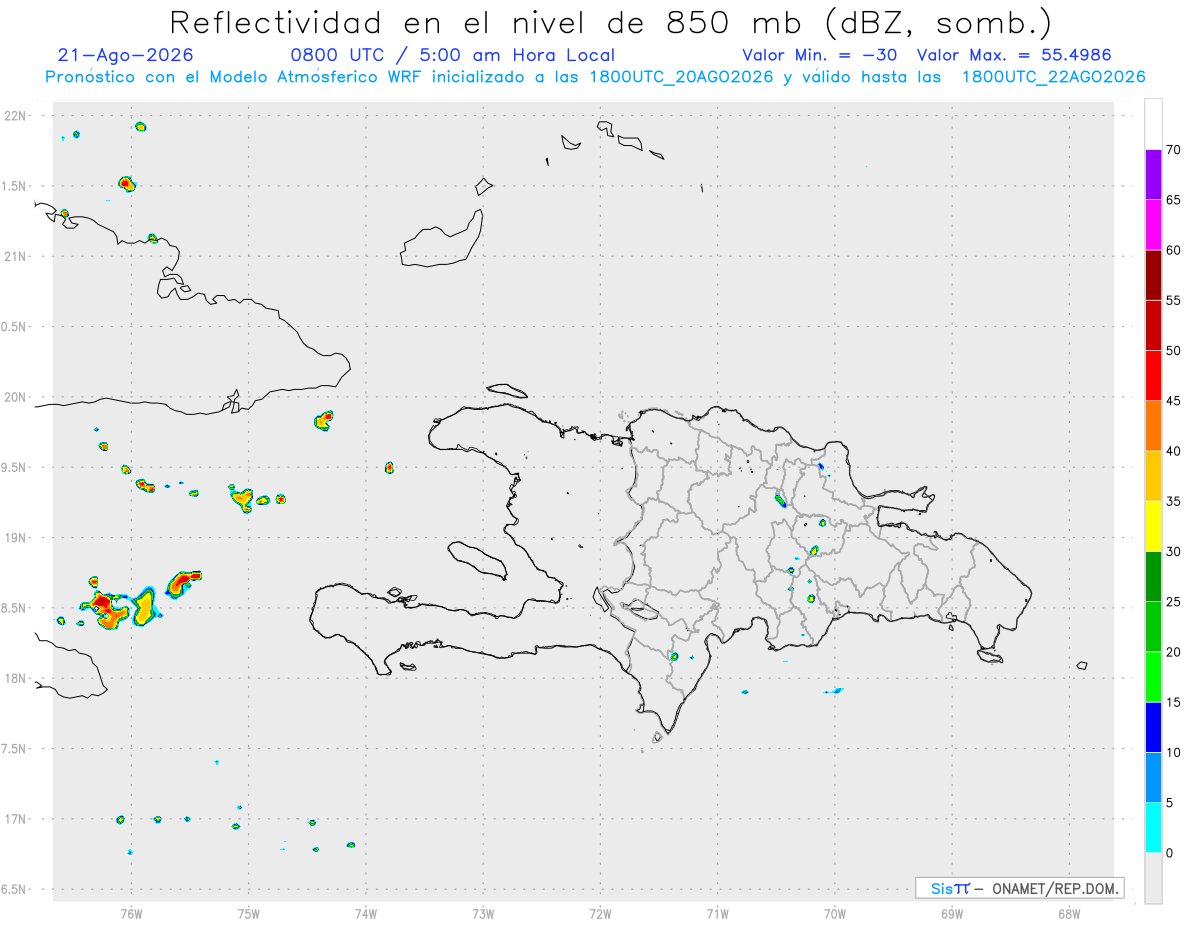Click the '70W' longitude label
Screen dimensions: 1200x927
pyautogui.click(x=835, y=913)
